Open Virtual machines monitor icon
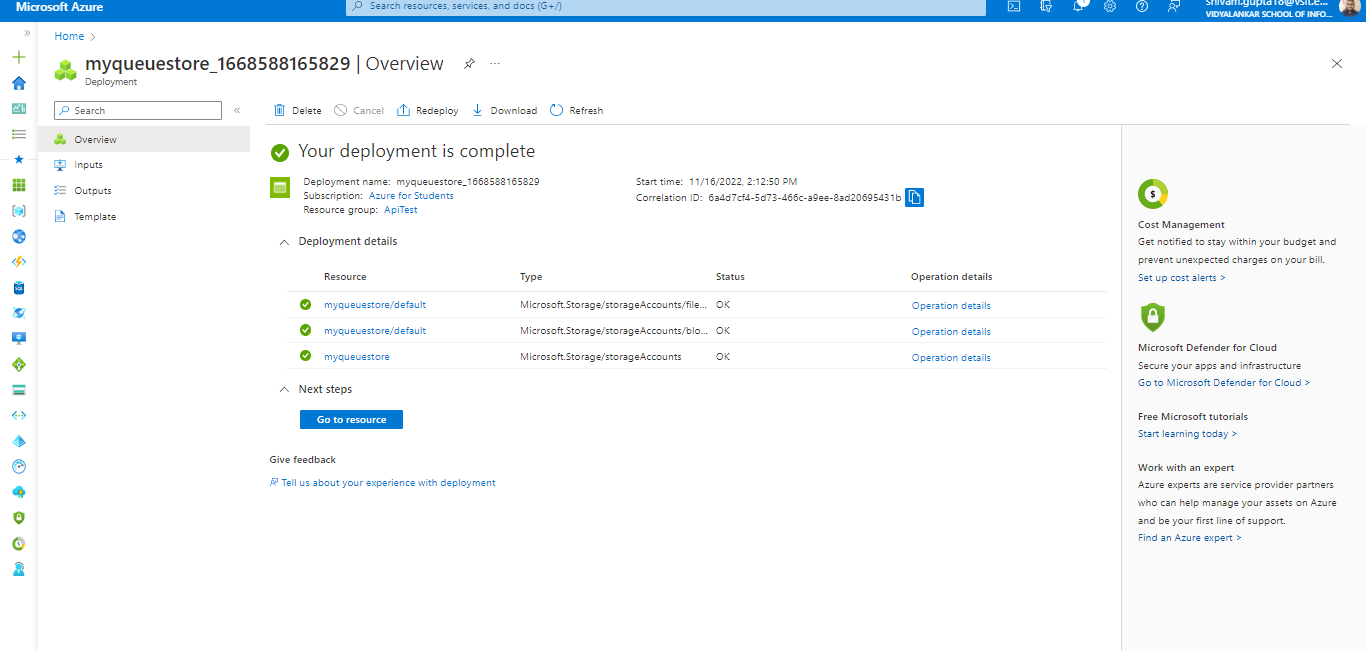Image resolution: width=1366 pixels, height=651 pixels. pos(18,339)
